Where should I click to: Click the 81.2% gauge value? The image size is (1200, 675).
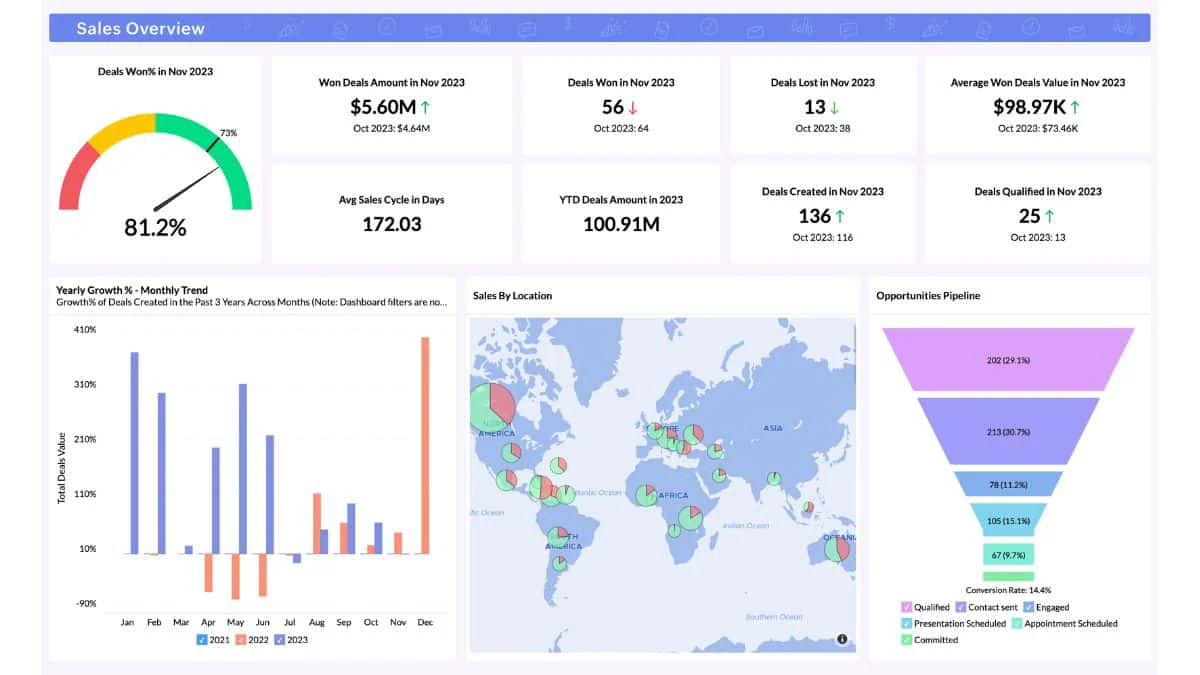pos(155,228)
